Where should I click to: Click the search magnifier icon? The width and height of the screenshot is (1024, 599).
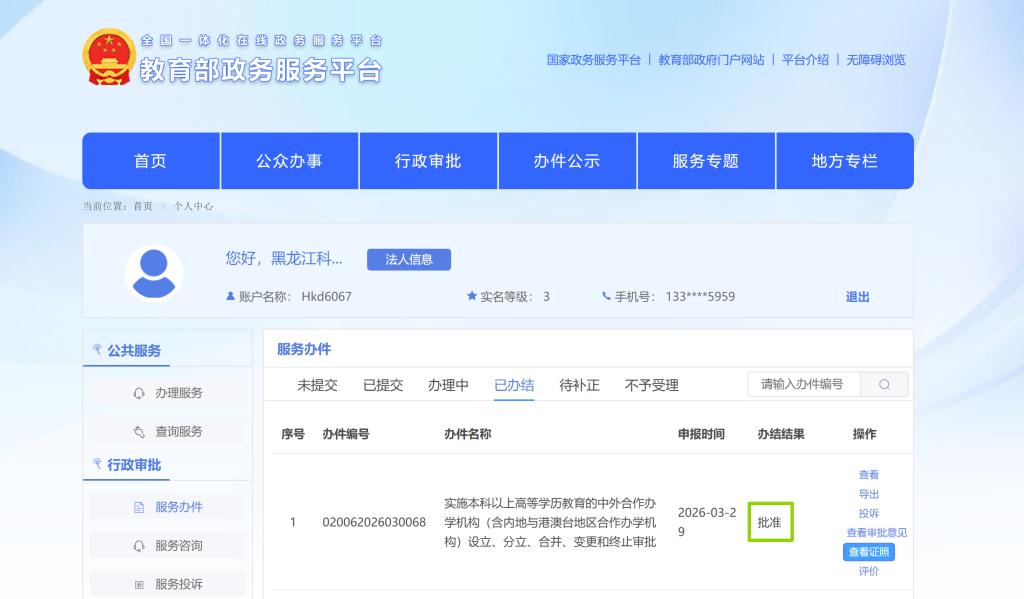[x=884, y=385]
